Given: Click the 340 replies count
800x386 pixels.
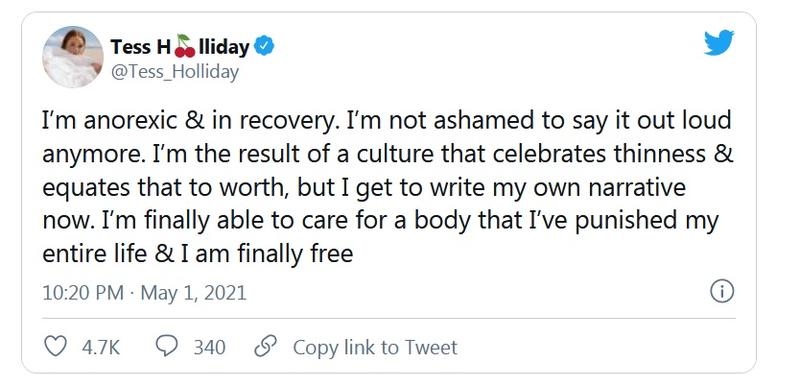Looking at the screenshot, I should click(209, 347).
